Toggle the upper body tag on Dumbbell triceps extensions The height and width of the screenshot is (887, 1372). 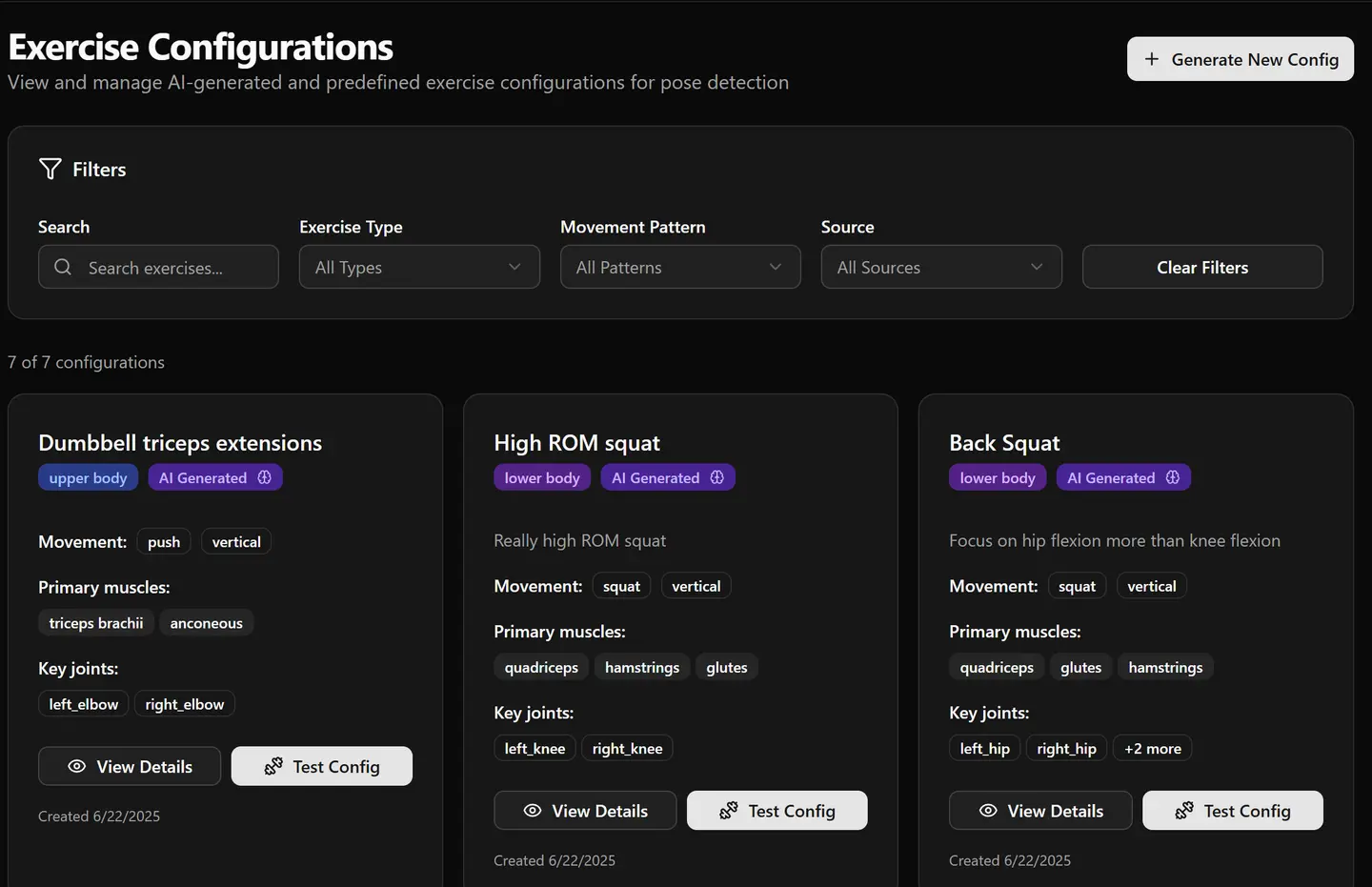[x=88, y=477]
